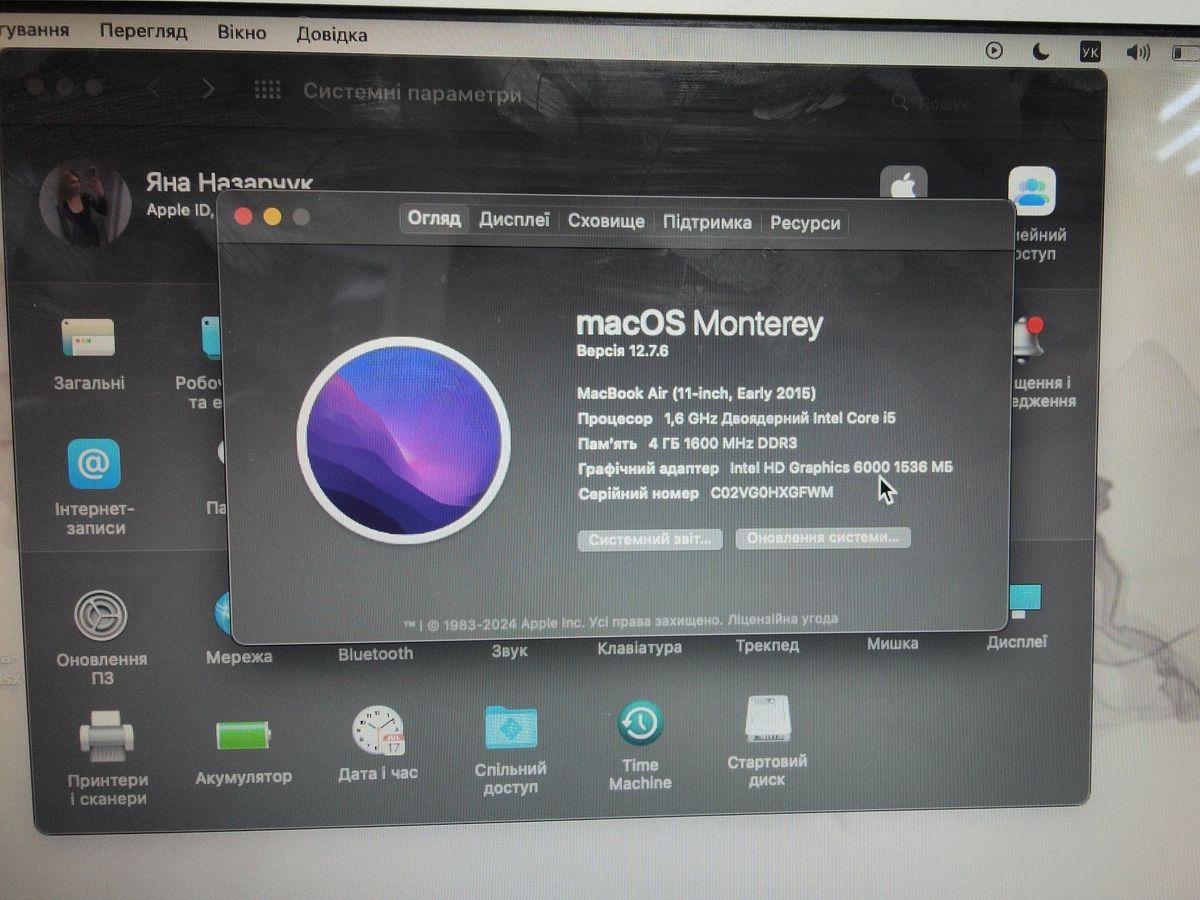Switch to the Сховище tab
1200x900 pixels.
[606, 222]
